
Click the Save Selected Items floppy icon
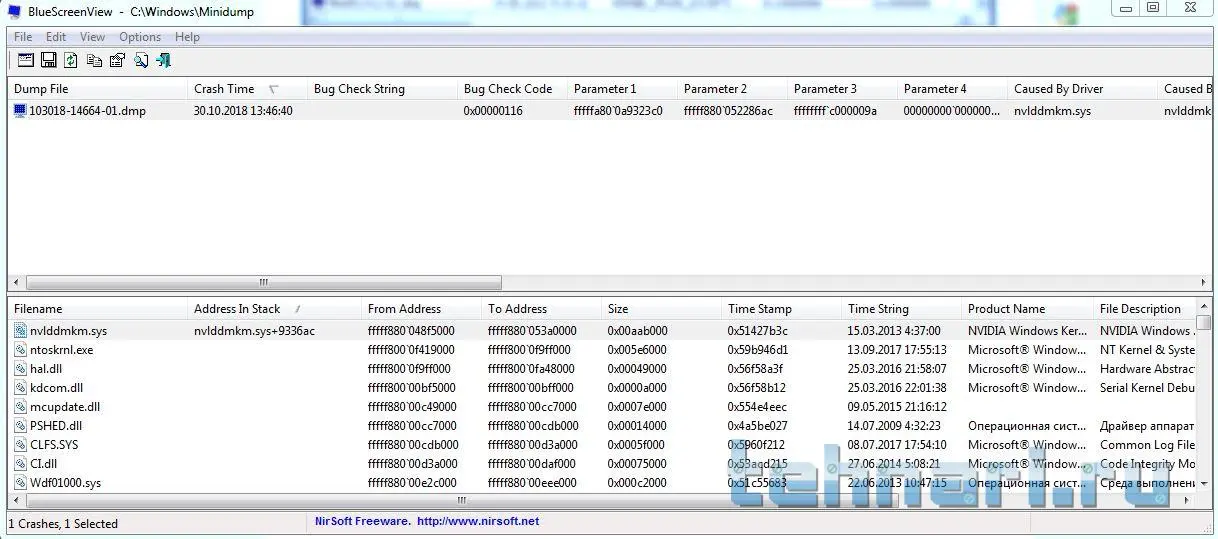48,61
